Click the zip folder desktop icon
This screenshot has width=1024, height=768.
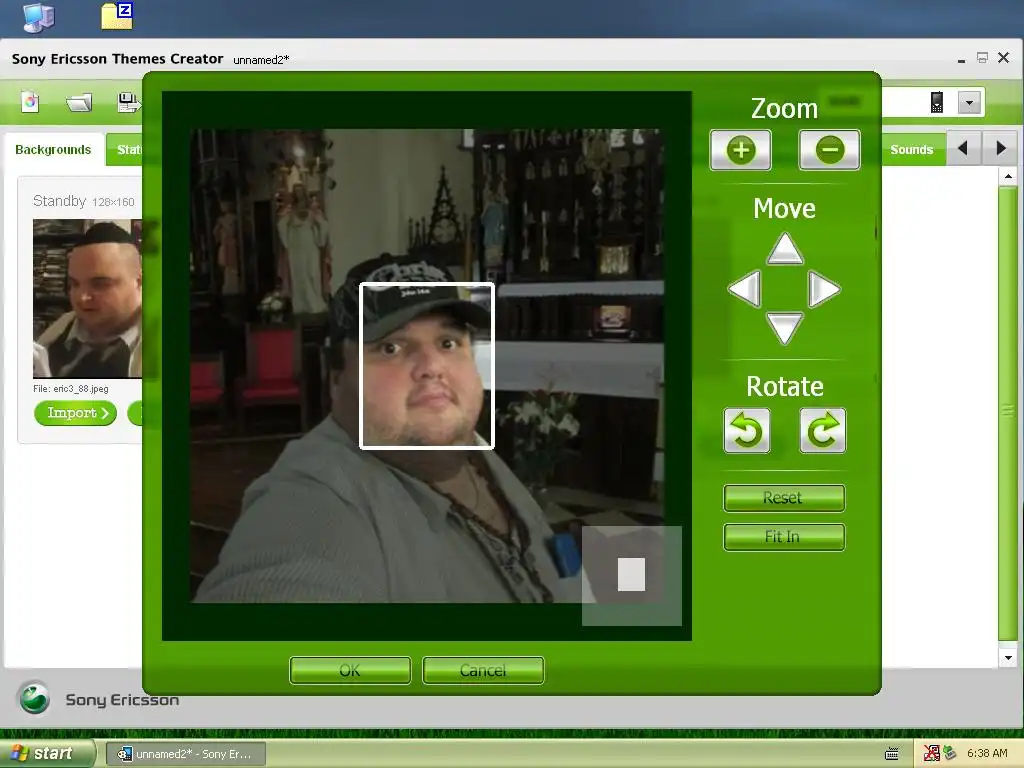click(x=118, y=16)
